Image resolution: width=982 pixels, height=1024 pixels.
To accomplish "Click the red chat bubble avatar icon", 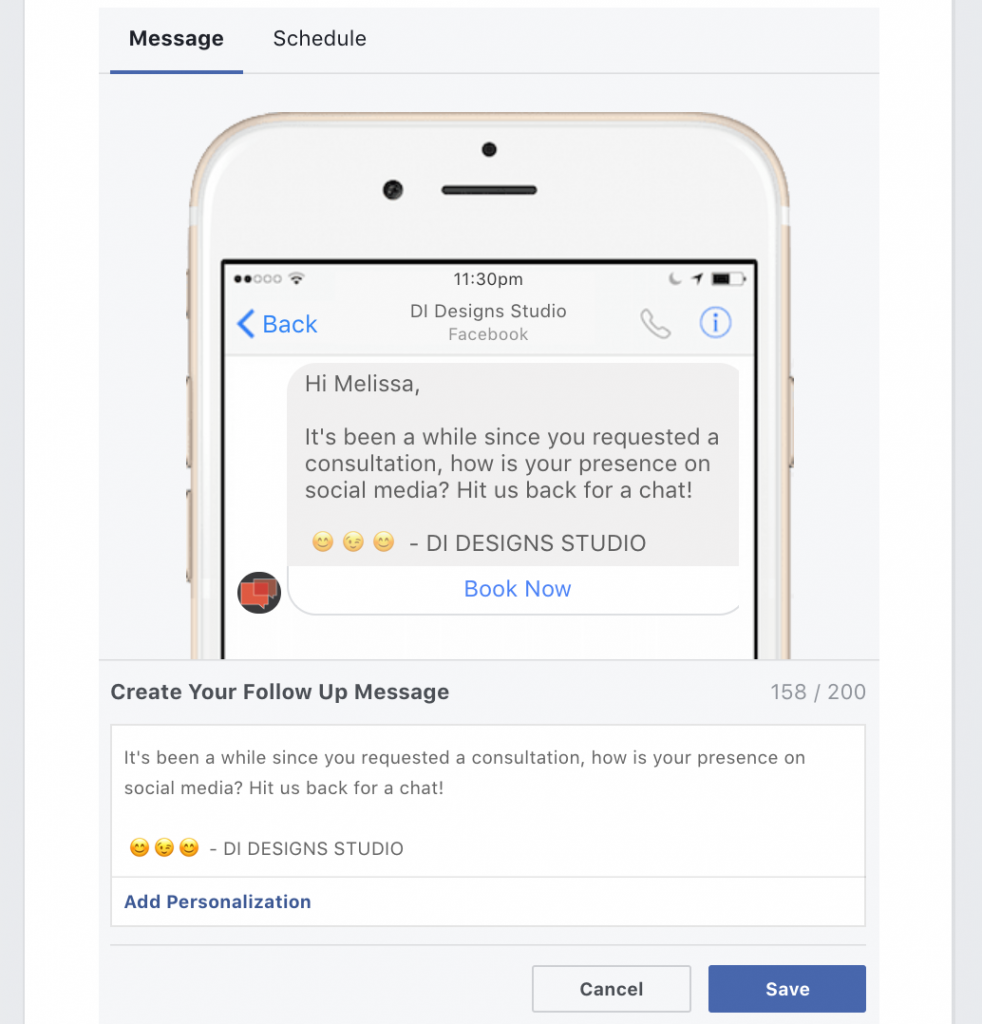I will (259, 592).
